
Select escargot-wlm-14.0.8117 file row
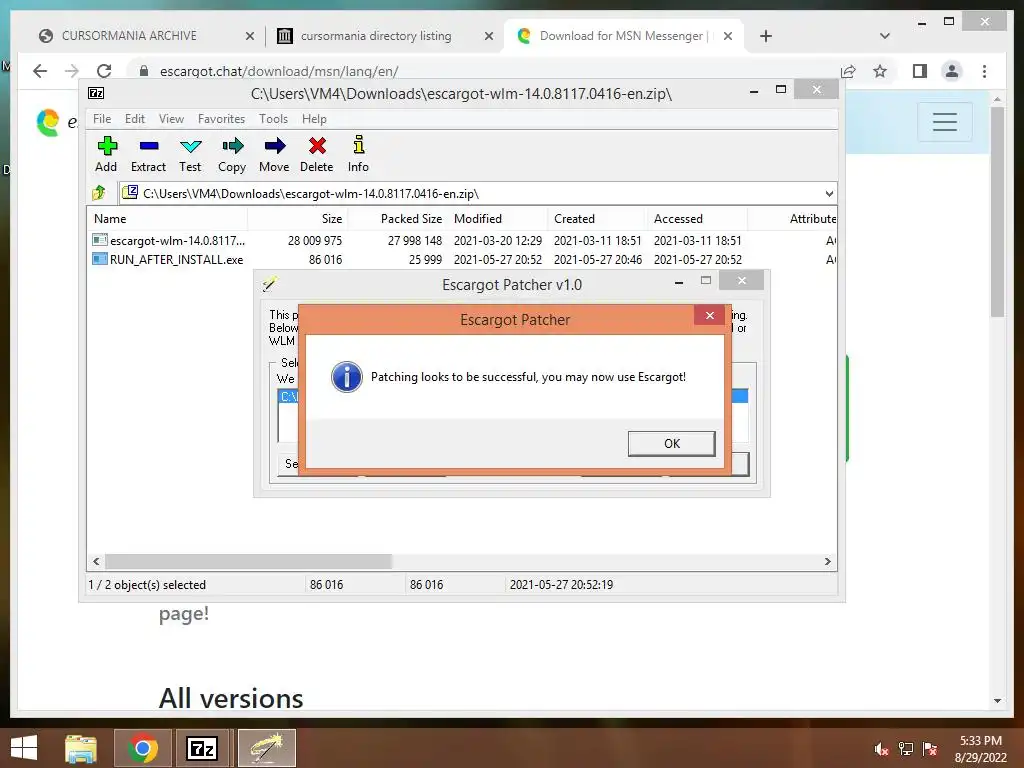(x=462, y=240)
